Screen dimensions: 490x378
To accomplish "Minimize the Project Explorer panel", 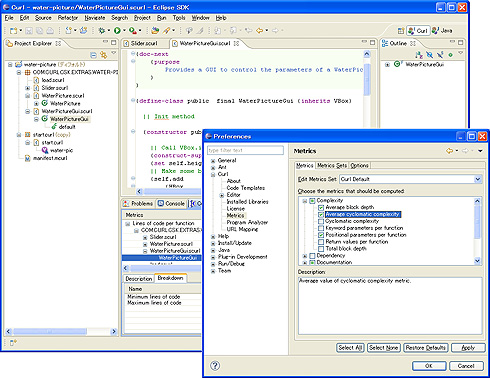I will tap(105, 42).
